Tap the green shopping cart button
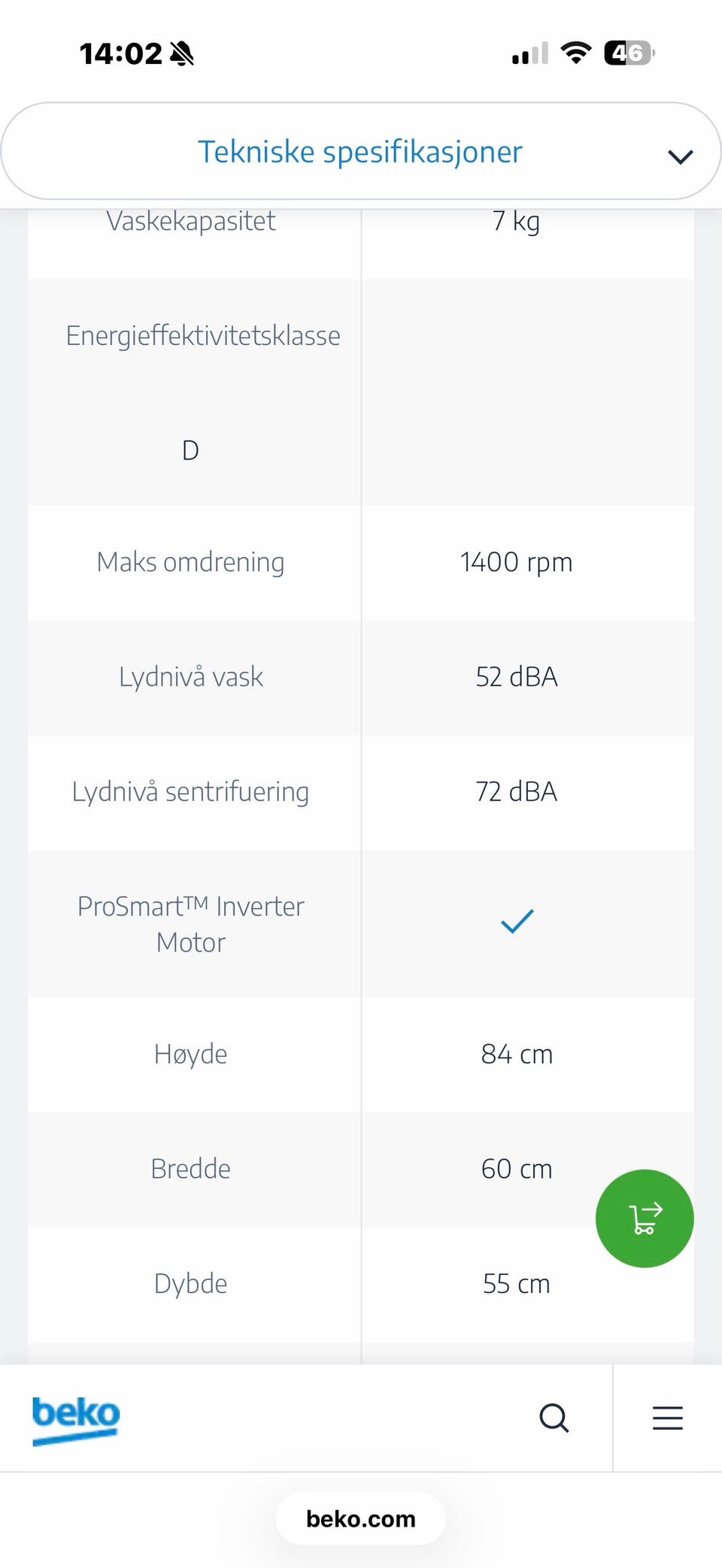Screen dimensions: 722x1568 pyautogui.click(x=645, y=1218)
